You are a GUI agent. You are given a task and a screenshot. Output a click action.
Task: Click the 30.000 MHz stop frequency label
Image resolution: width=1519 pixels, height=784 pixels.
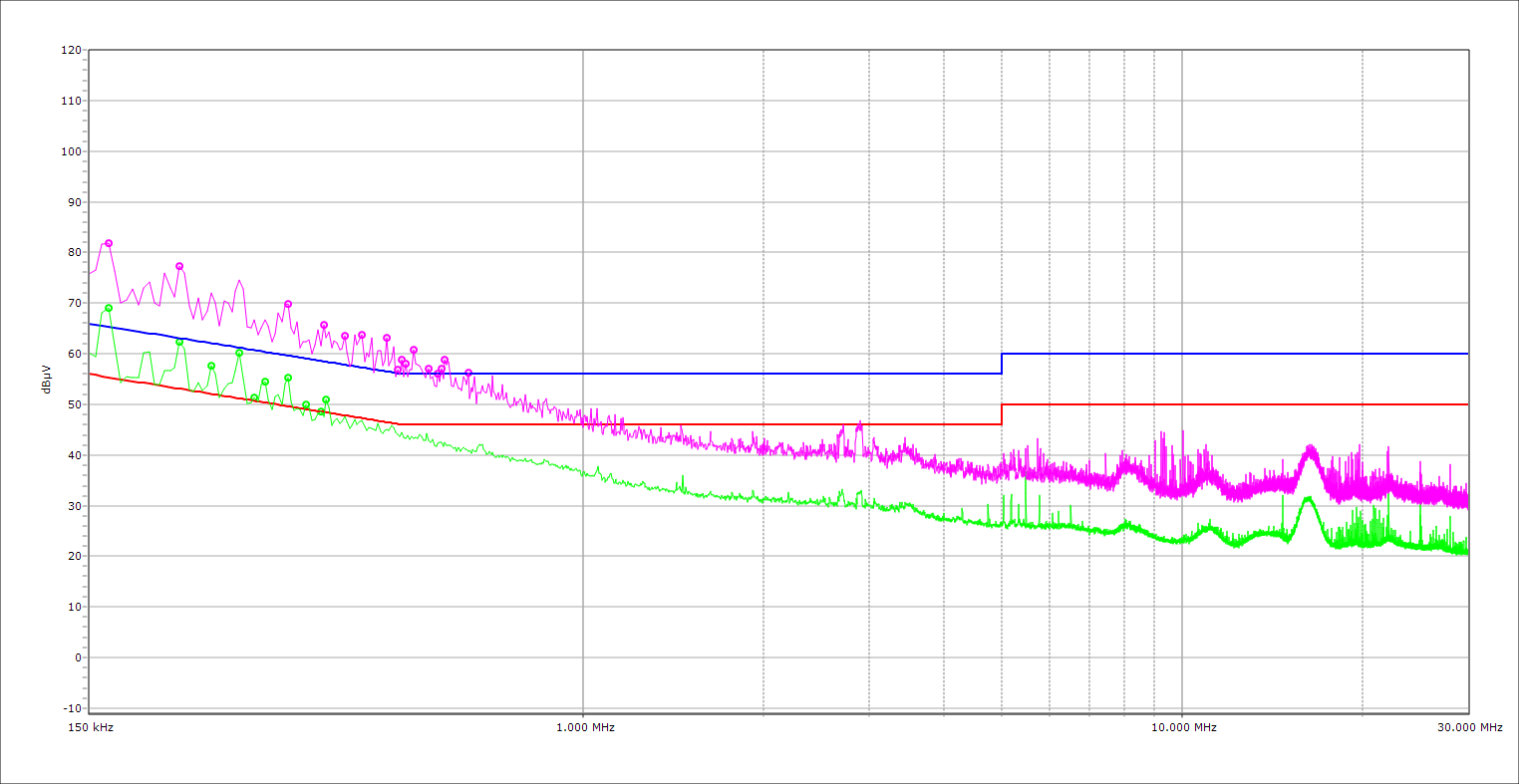[1469, 727]
